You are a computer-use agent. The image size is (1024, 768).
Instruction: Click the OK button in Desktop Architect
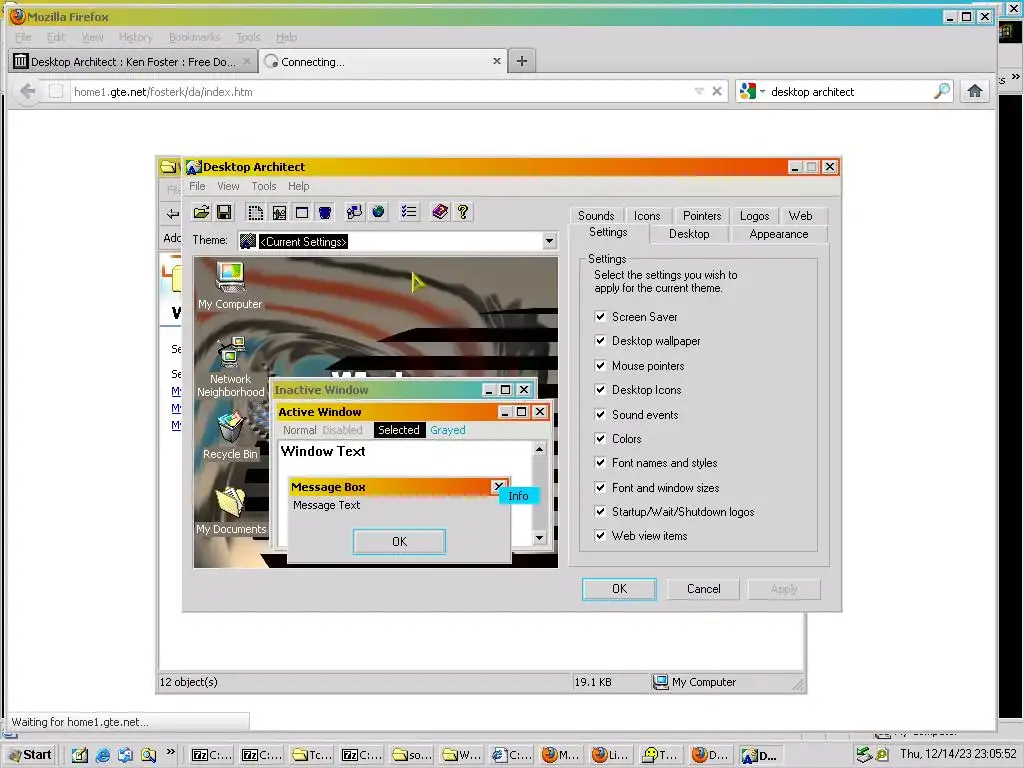tap(619, 589)
